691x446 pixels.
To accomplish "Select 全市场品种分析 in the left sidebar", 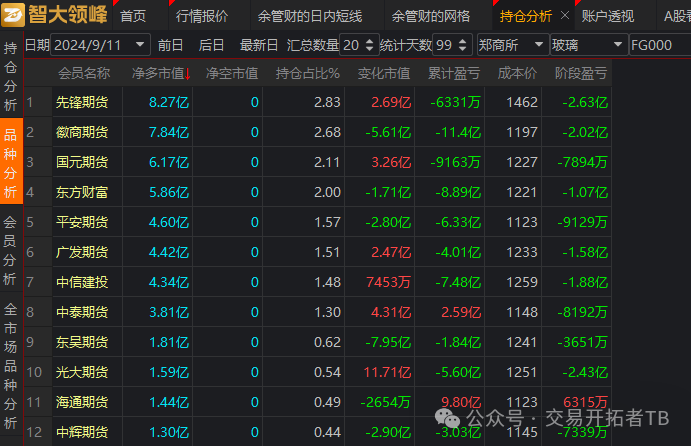I will (10, 366).
